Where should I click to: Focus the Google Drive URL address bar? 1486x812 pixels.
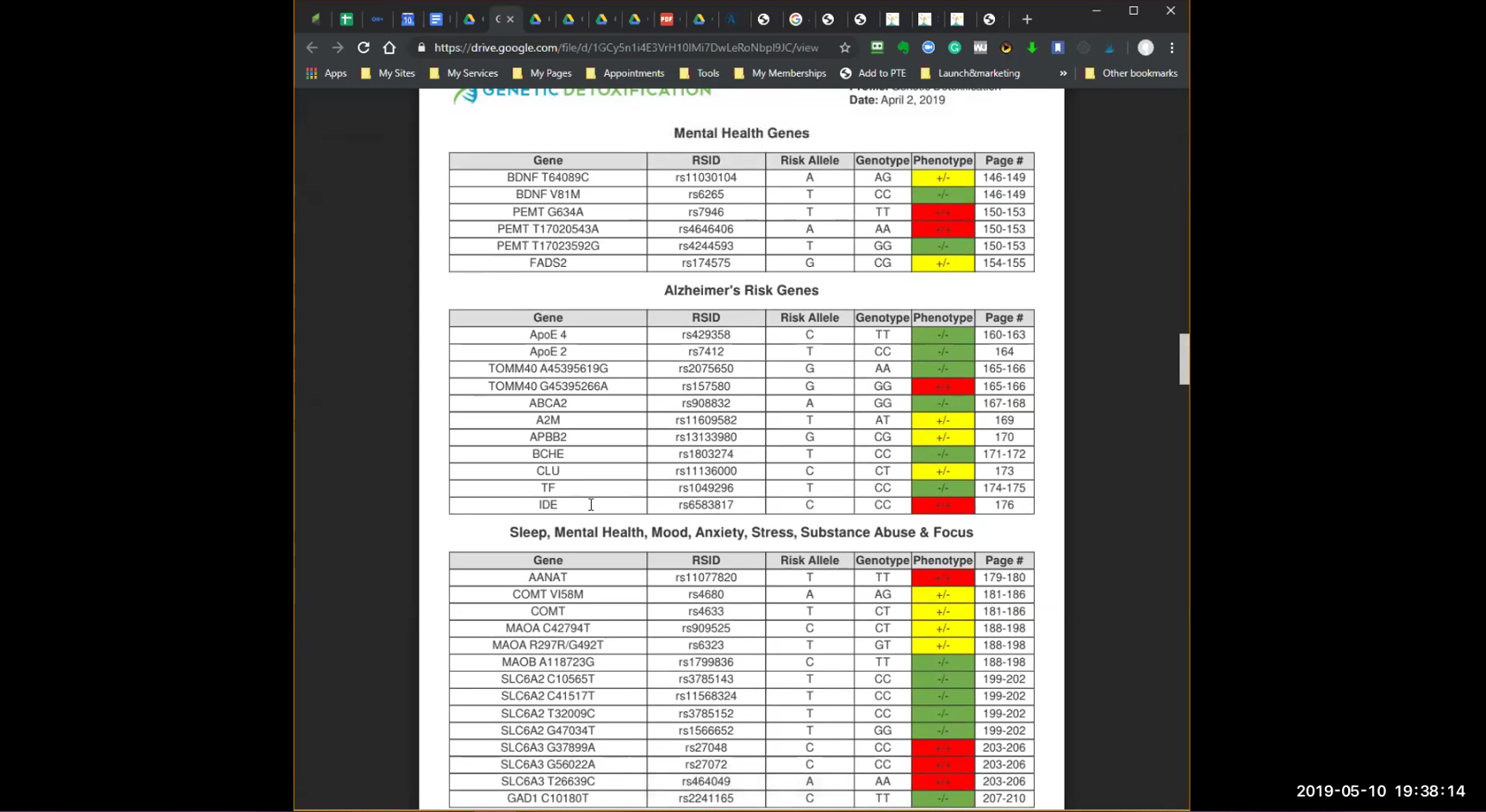tap(626, 48)
